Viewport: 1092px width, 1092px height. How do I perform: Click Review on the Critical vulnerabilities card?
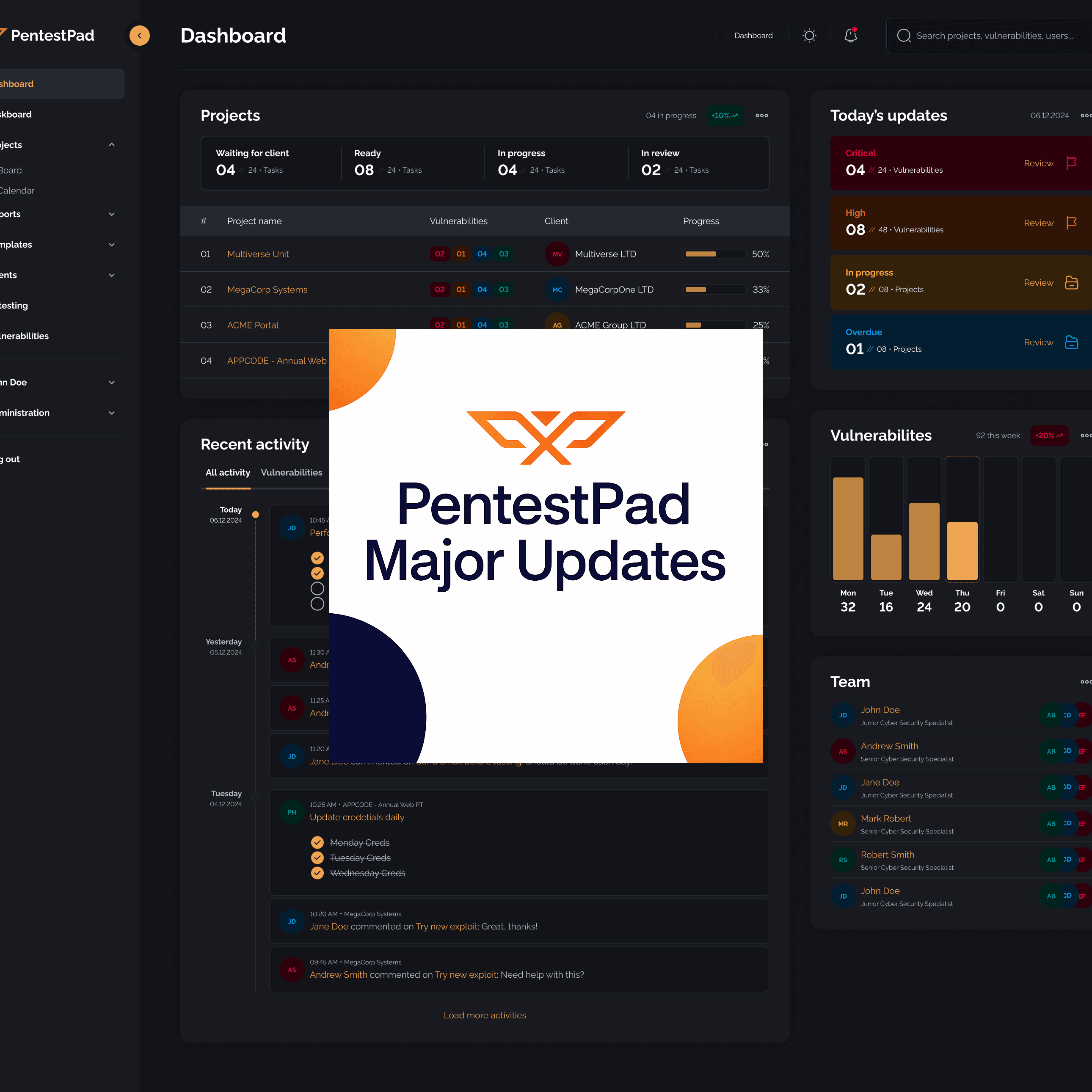(1038, 163)
